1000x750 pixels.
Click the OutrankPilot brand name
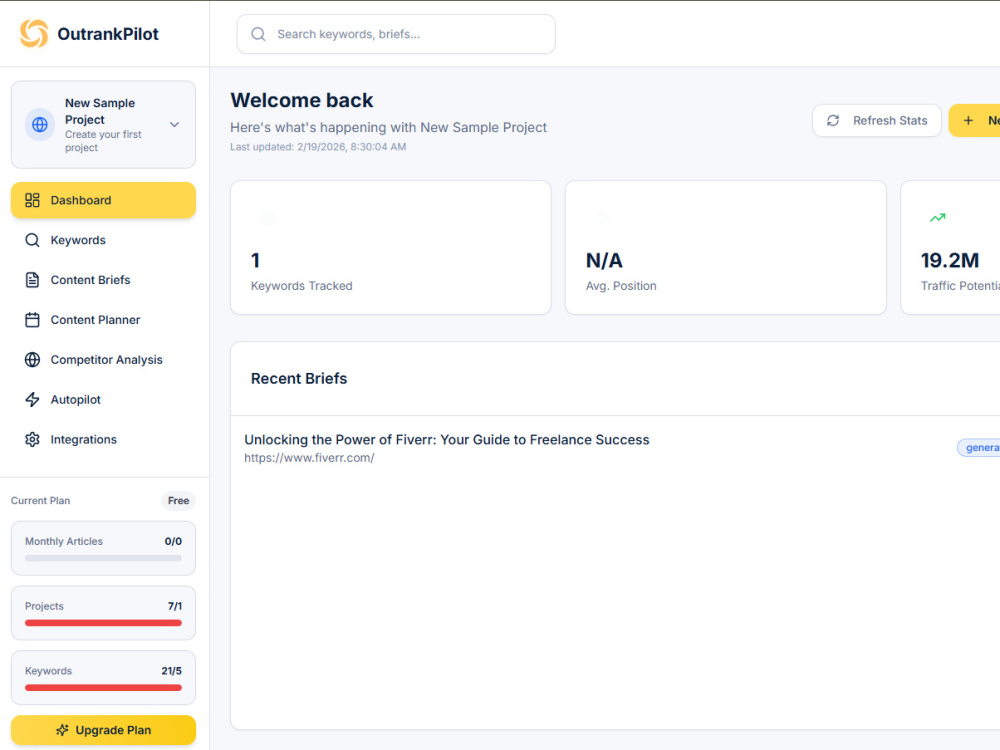click(108, 34)
